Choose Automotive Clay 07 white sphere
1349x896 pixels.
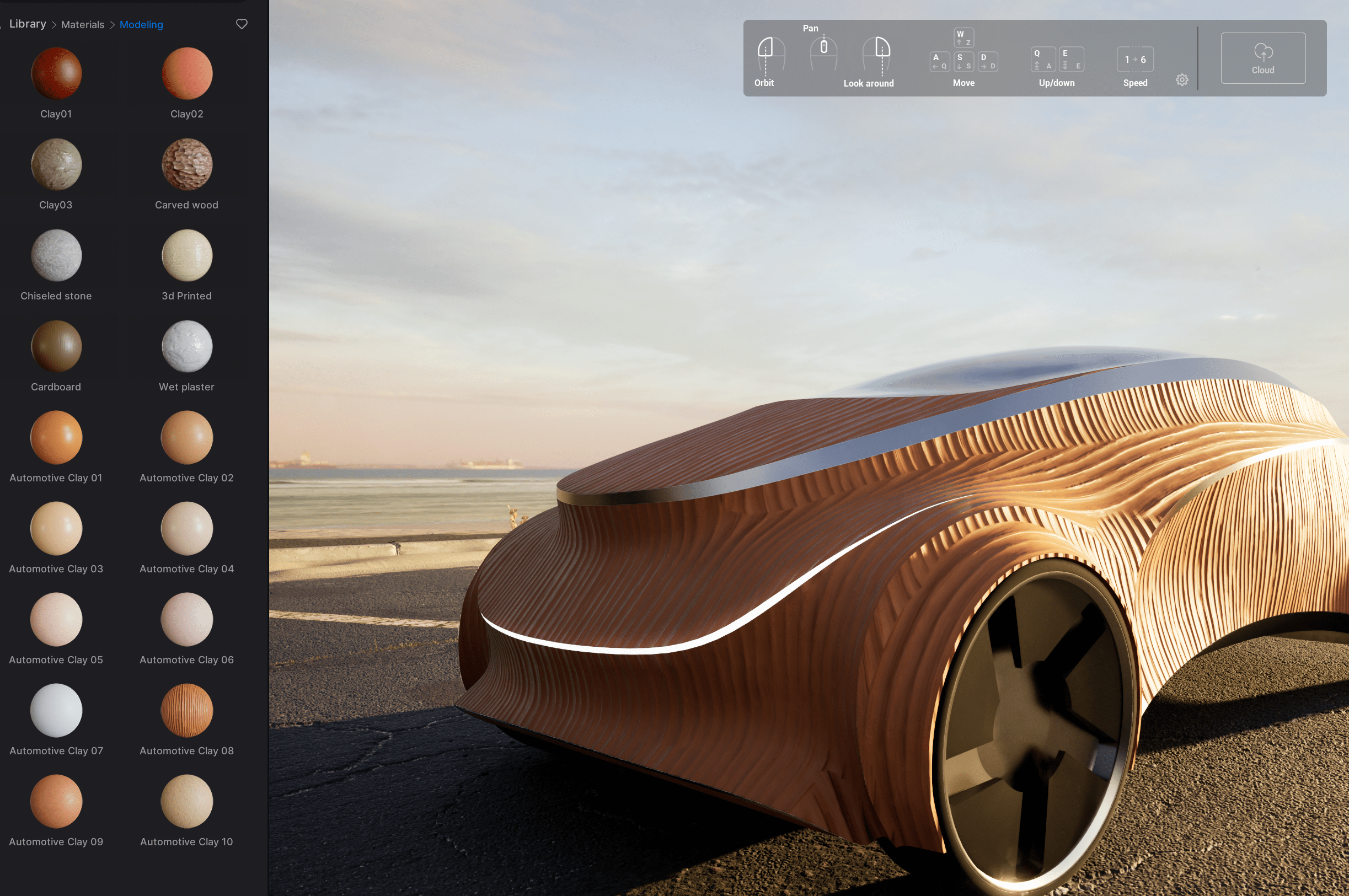coord(56,710)
